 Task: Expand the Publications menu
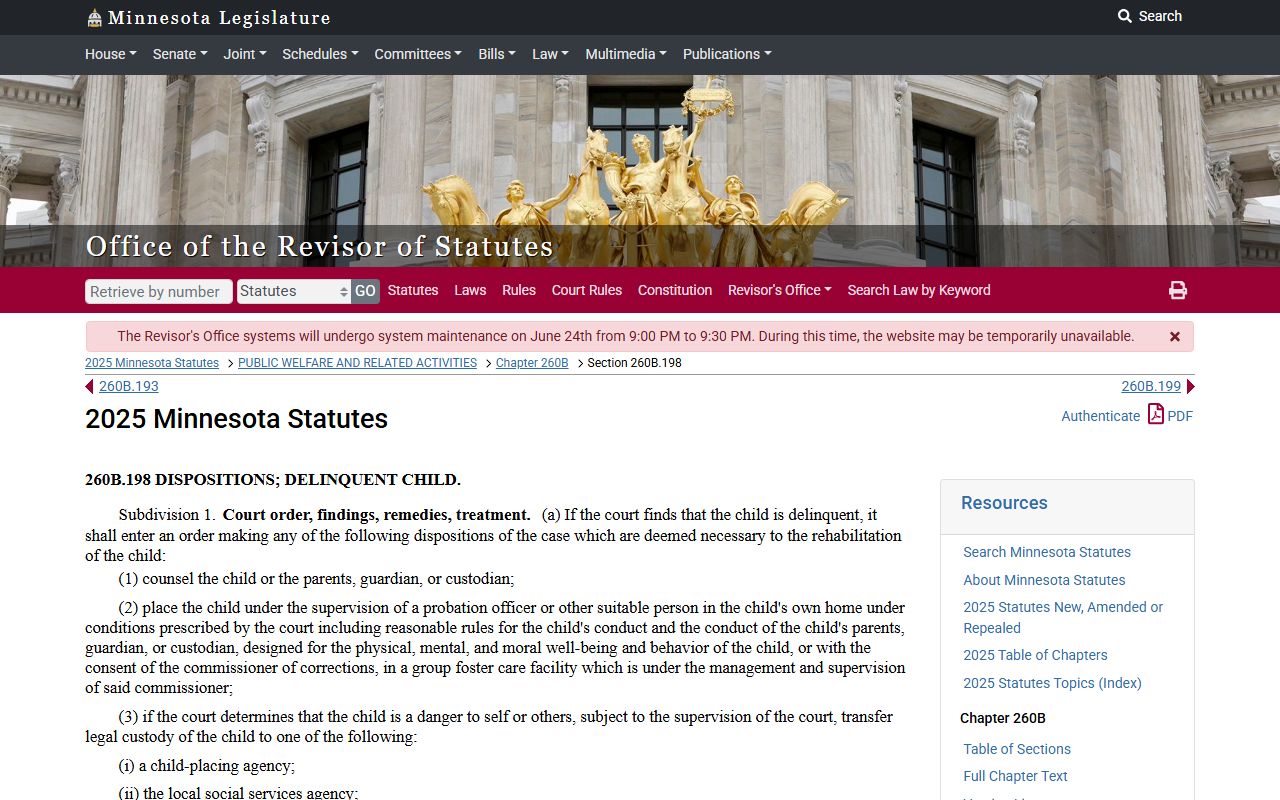pos(727,54)
